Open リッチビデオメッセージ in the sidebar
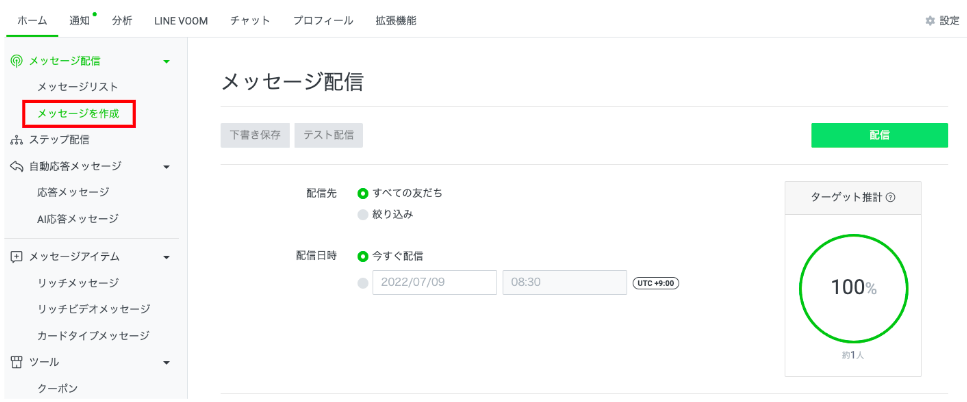Screen dimensions: 967x402 coord(94,309)
